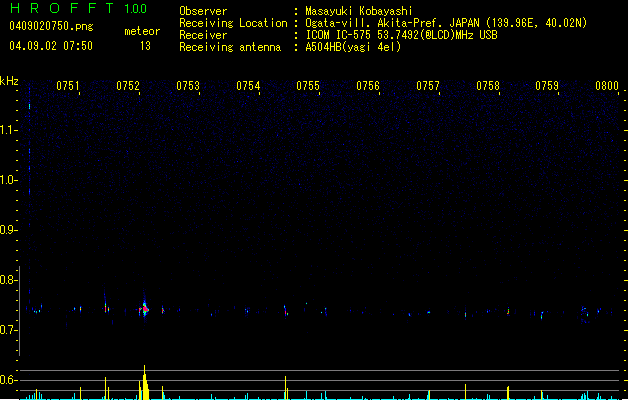Screen dimensions: 629x400
Task: Click the 1.0 kHz frequency label
Action: (x=9, y=180)
